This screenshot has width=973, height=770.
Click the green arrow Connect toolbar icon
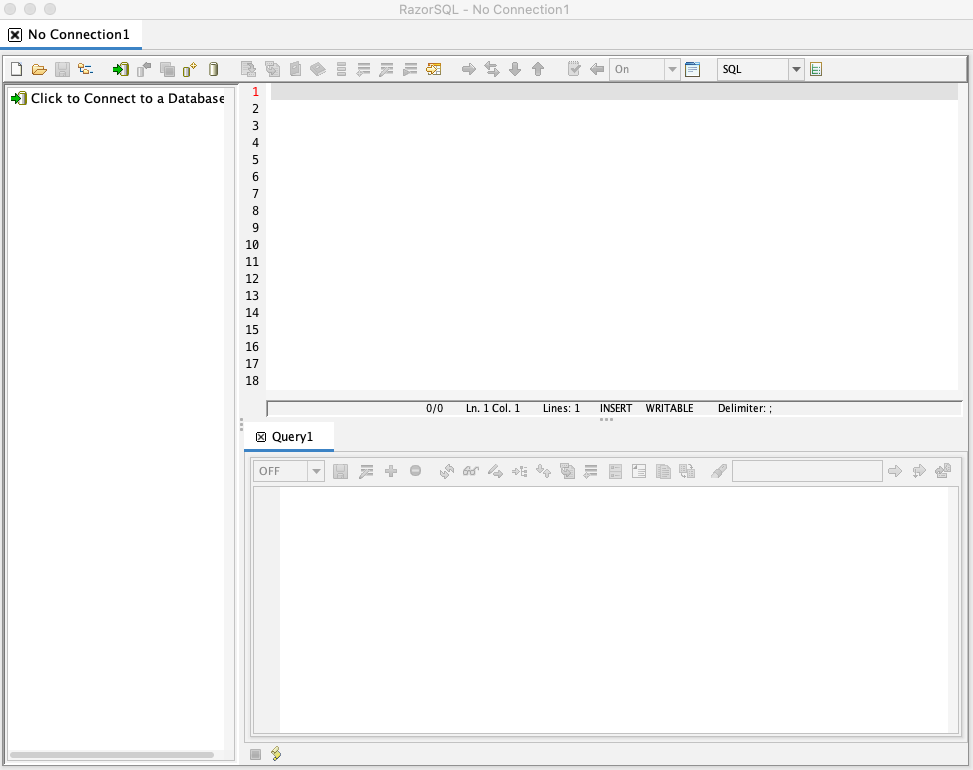120,69
